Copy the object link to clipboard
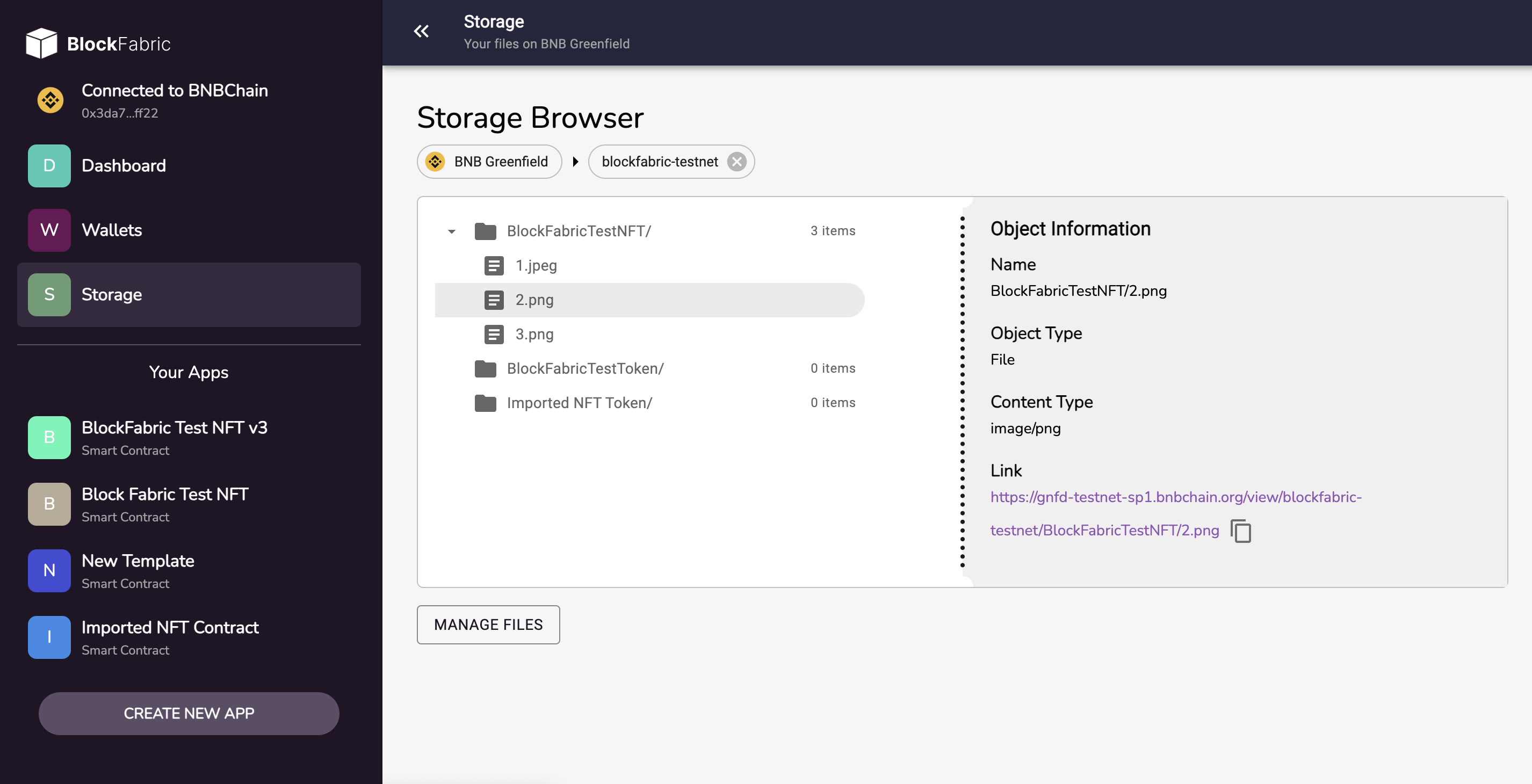 [x=1241, y=531]
